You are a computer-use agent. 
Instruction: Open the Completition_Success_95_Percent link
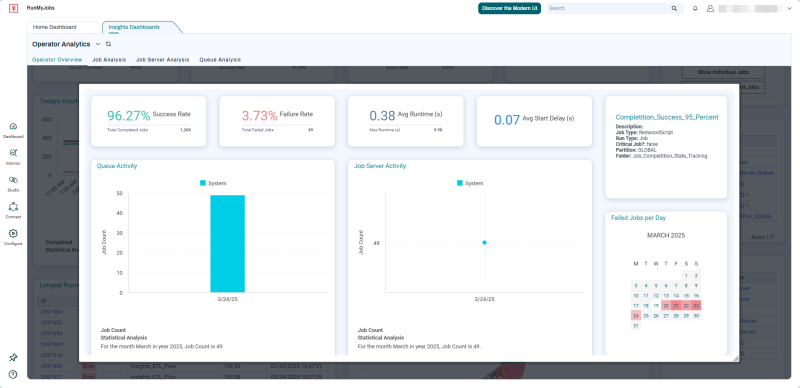coord(667,117)
